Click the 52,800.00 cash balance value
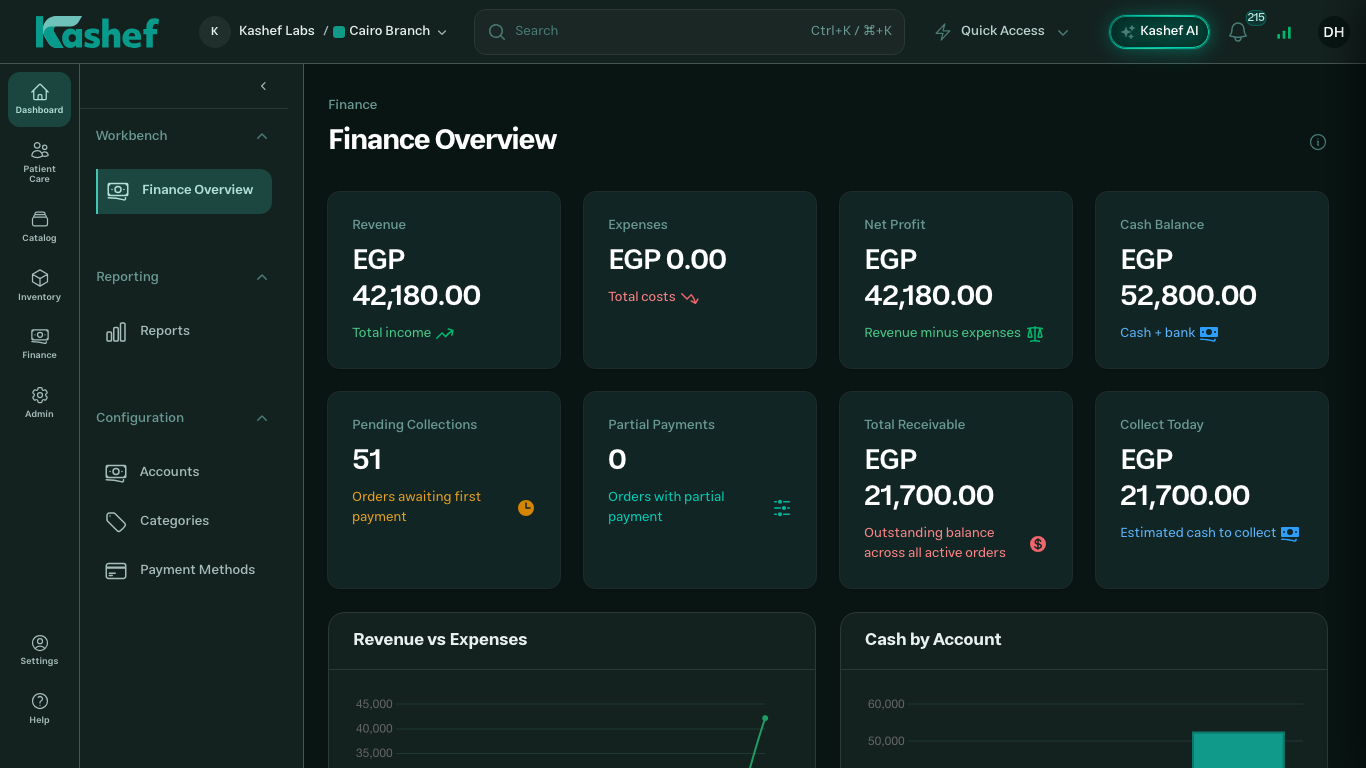Viewport: 1366px width, 768px height. coord(1188,296)
